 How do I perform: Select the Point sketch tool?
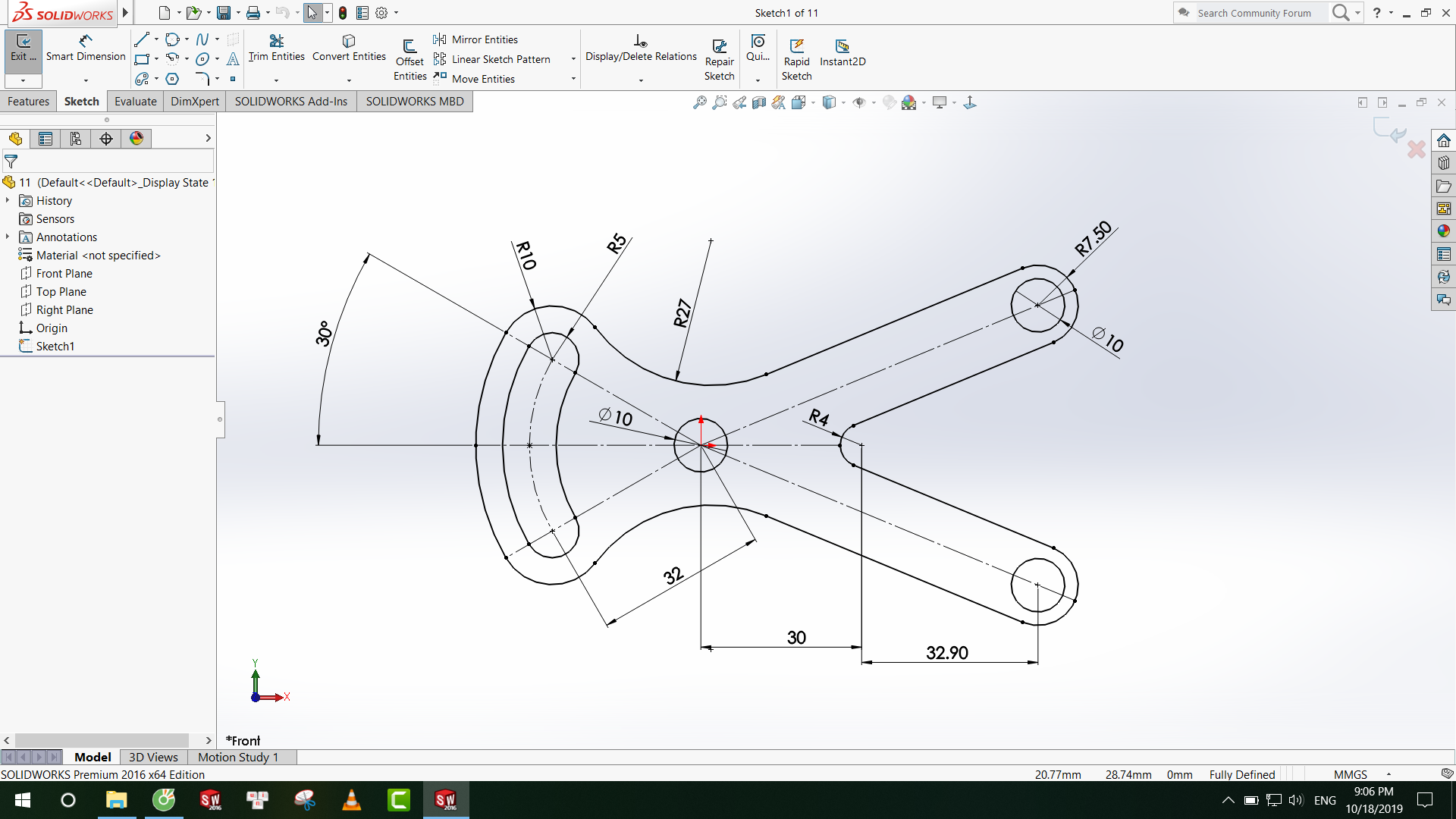pyautogui.click(x=233, y=79)
